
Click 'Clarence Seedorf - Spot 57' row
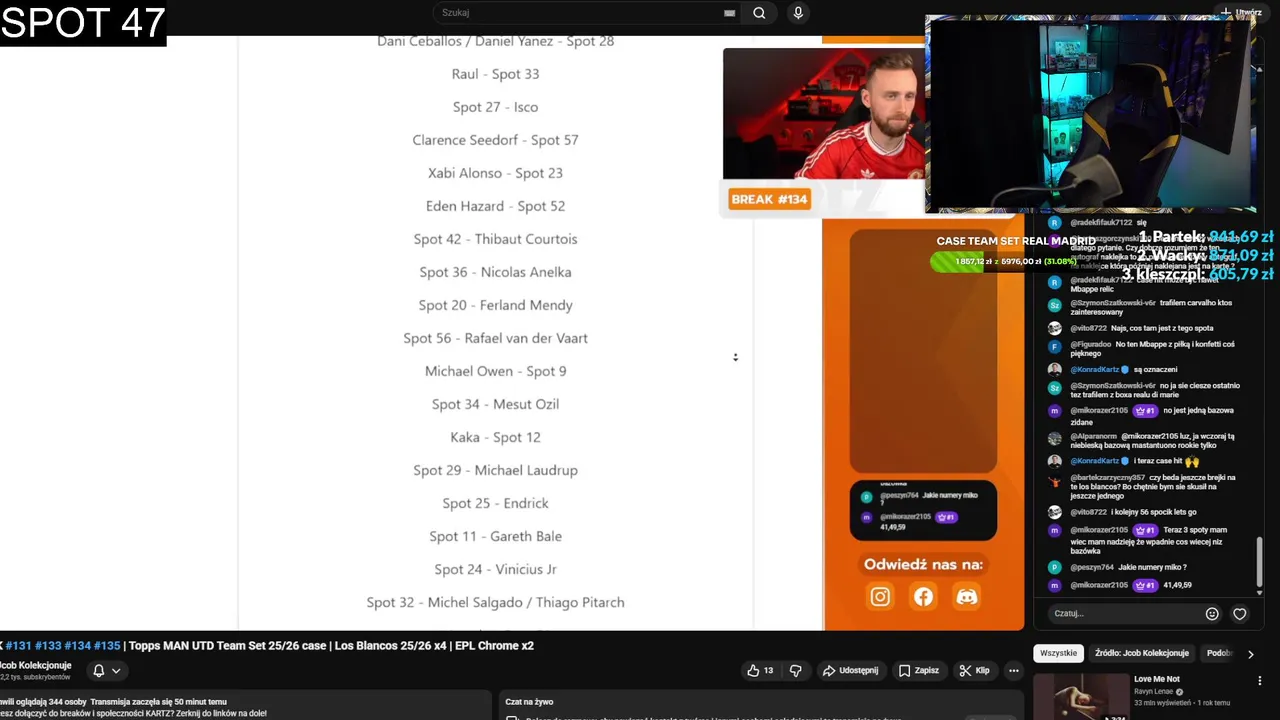tap(495, 140)
